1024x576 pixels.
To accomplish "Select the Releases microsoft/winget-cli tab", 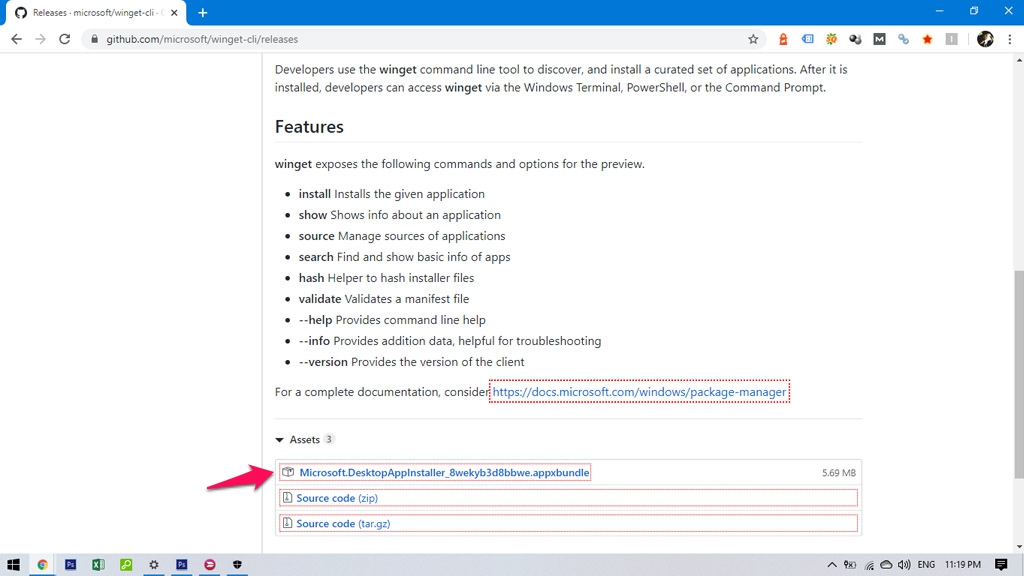I will tap(96, 12).
